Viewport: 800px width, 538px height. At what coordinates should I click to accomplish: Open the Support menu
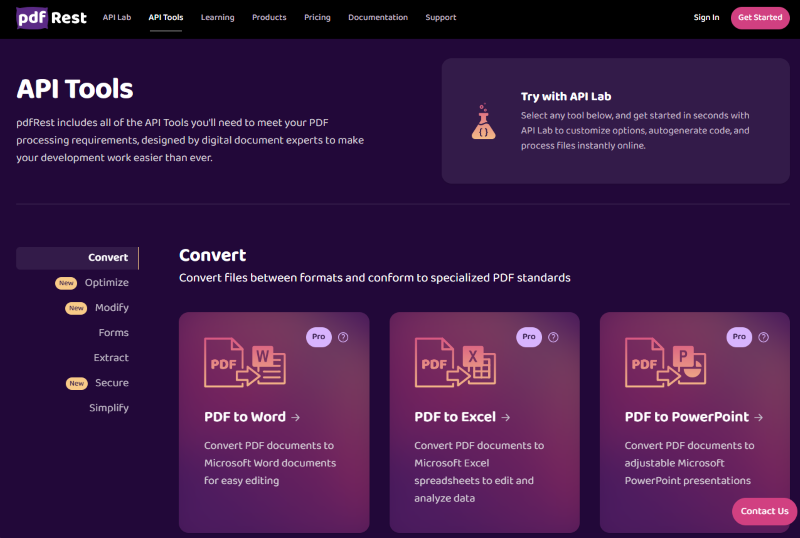click(x=441, y=17)
